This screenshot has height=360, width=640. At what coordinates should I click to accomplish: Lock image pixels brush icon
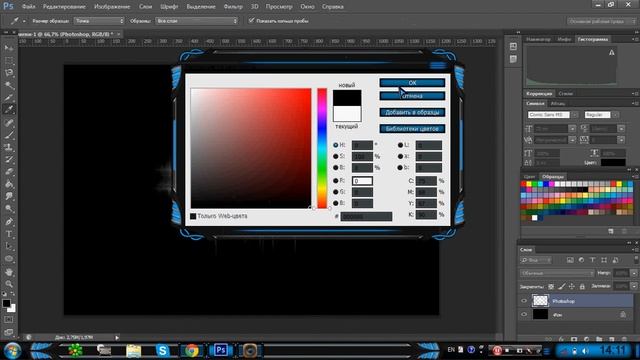pos(562,287)
